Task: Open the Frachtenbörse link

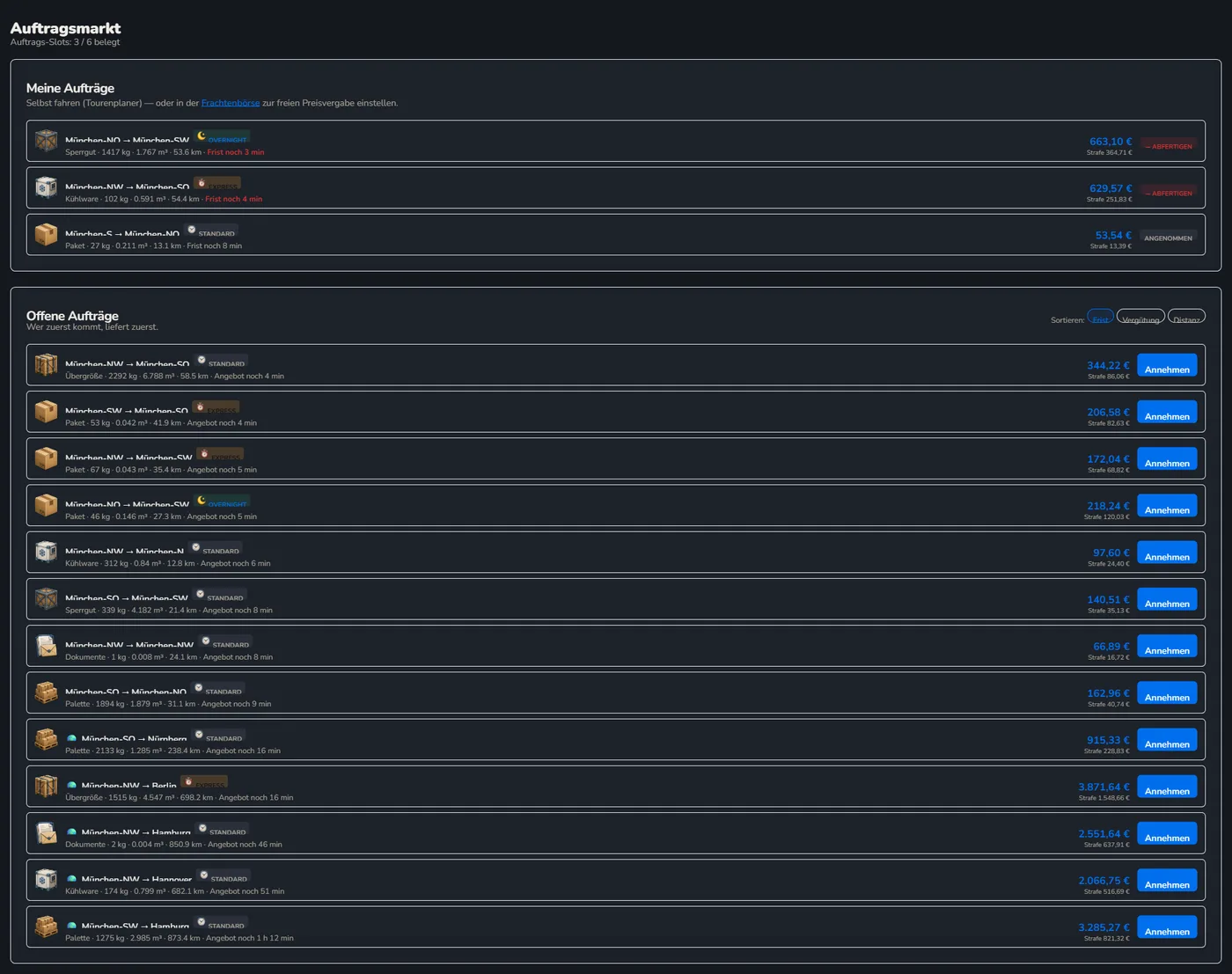Action: 231,103
